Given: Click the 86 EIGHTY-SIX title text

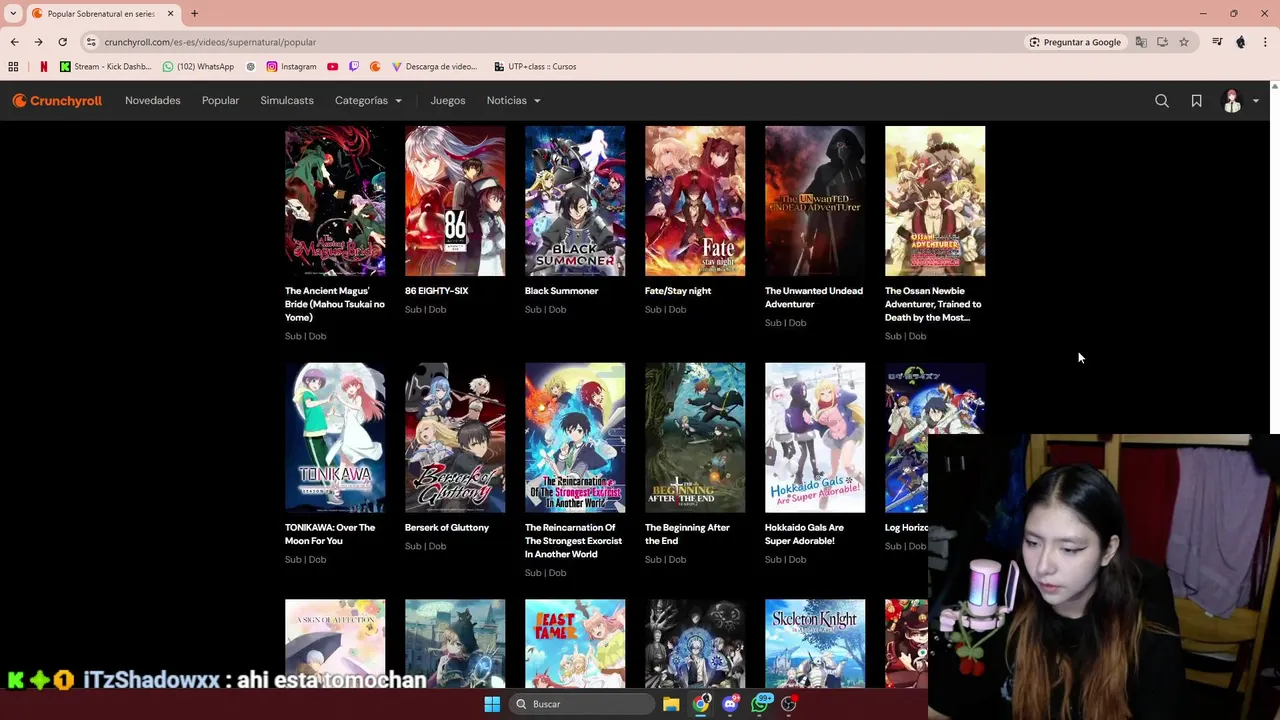Looking at the screenshot, I should point(436,291).
